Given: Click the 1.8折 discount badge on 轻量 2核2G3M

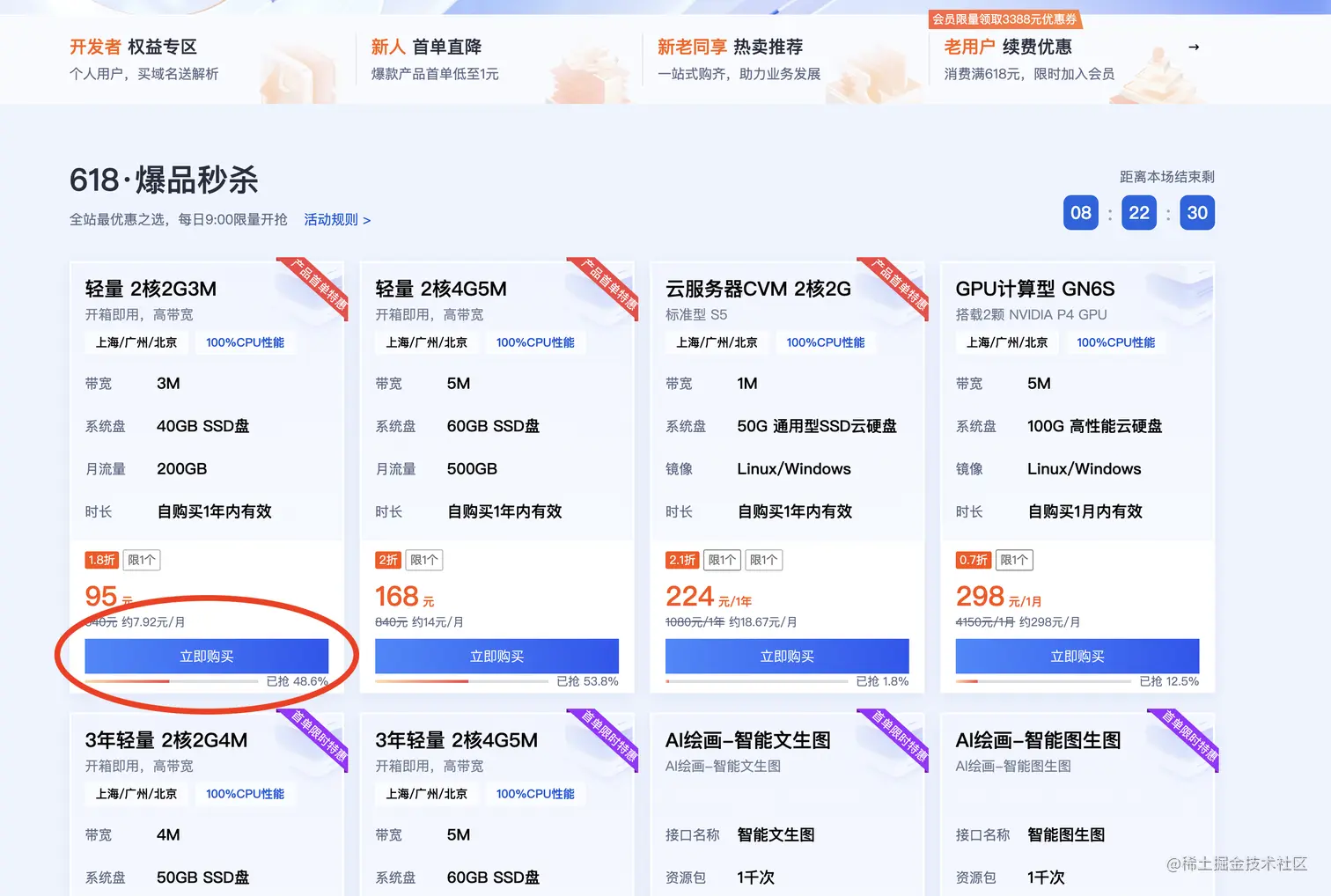Looking at the screenshot, I should click(101, 560).
